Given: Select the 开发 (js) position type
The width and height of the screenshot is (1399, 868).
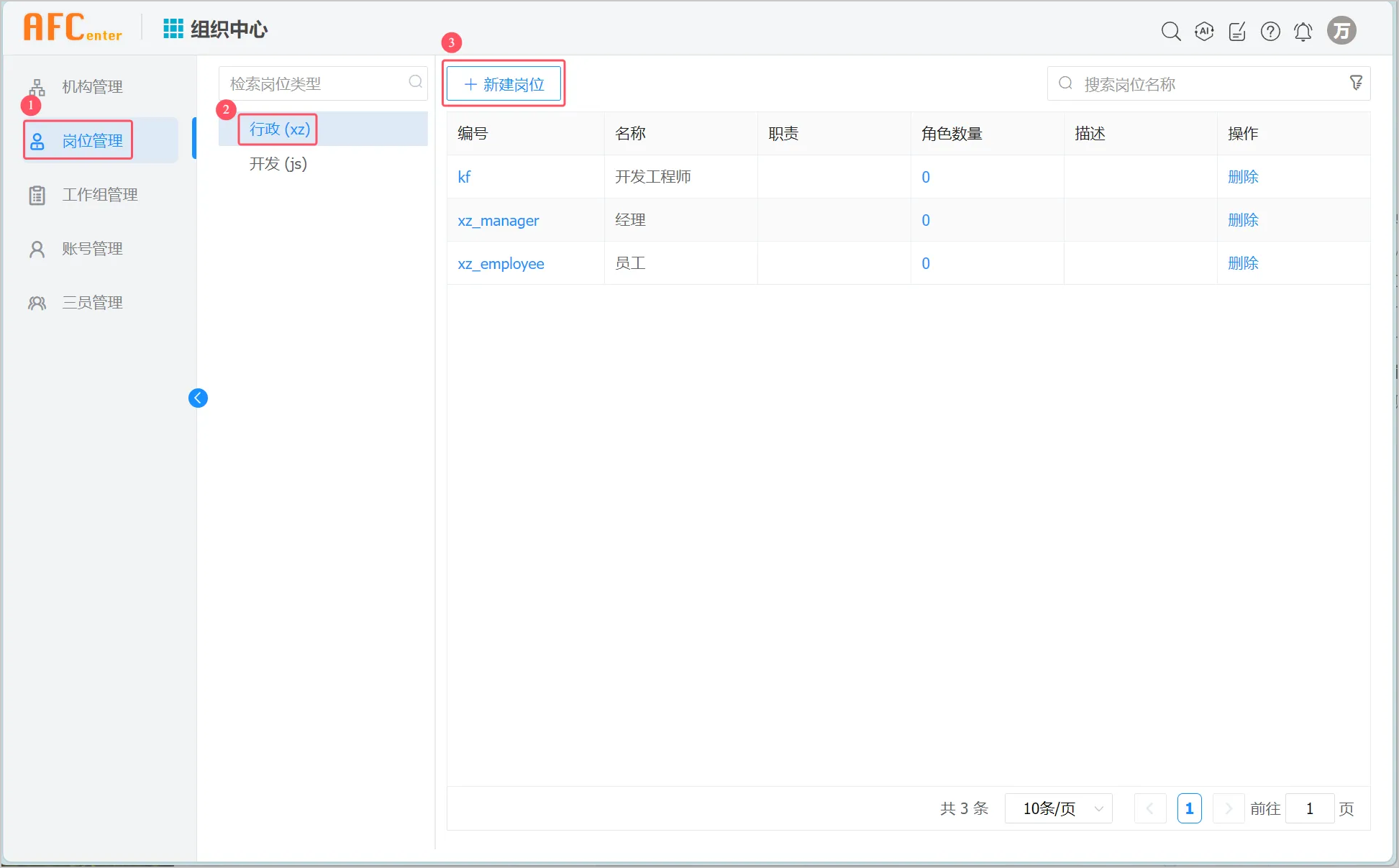Looking at the screenshot, I should (x=278, y=164).
